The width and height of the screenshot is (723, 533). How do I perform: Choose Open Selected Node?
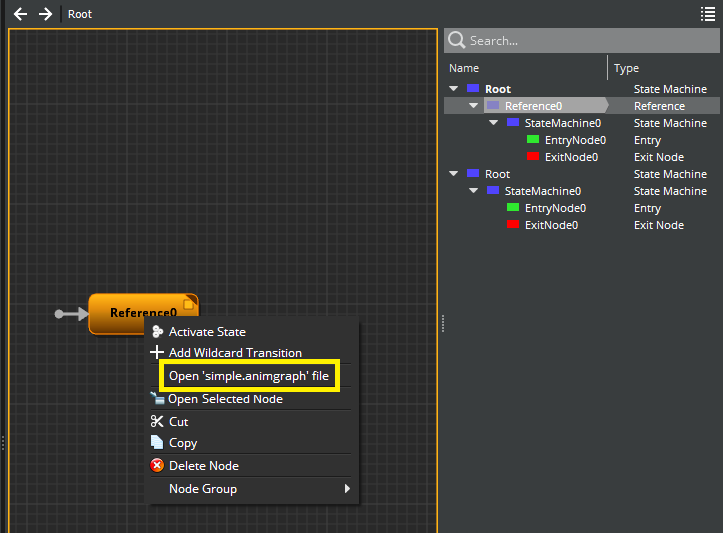pyautogui.click(x=225, y=399)
